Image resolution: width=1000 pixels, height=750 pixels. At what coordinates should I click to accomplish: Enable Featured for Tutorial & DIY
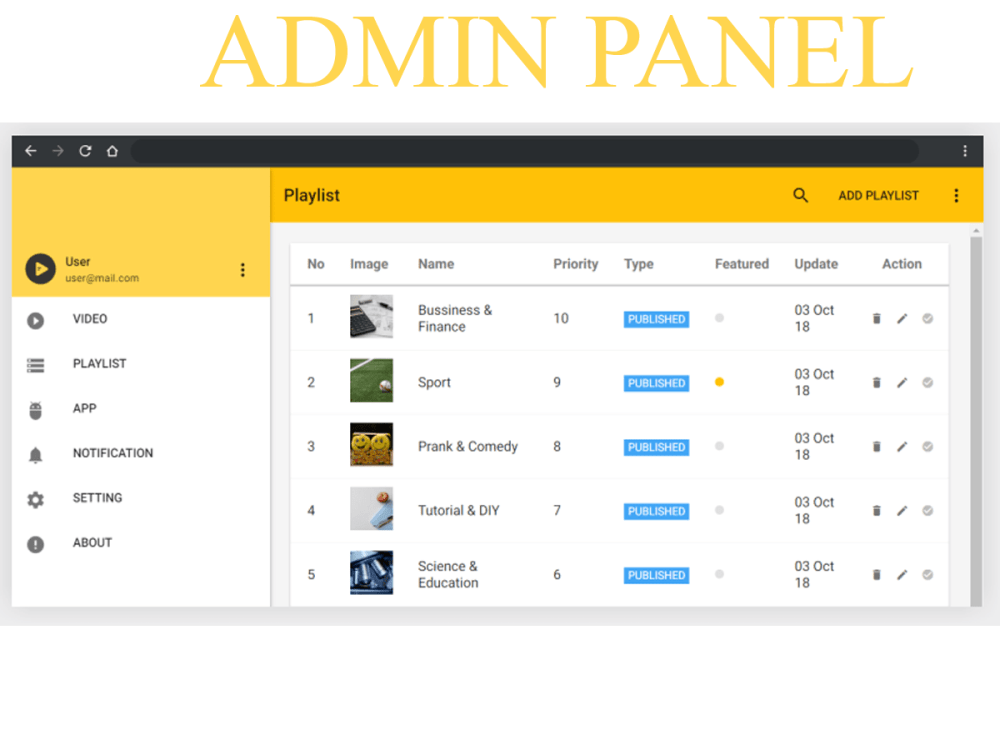tap(719, 510)
